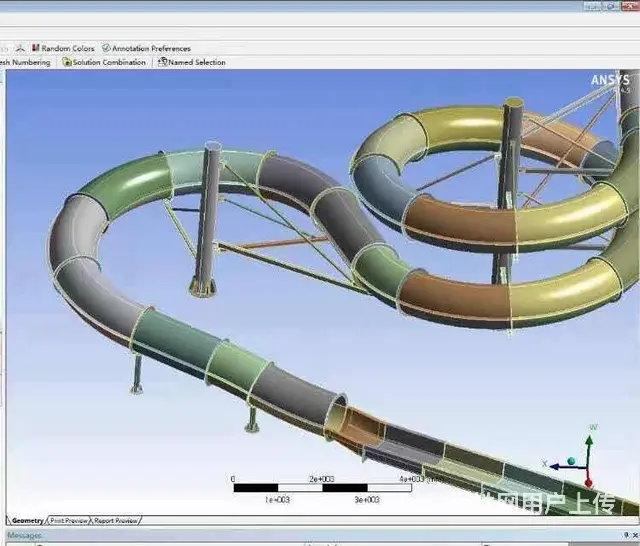Close the ANSYS window
The image size is (640, 546).
tap(630, 6)
